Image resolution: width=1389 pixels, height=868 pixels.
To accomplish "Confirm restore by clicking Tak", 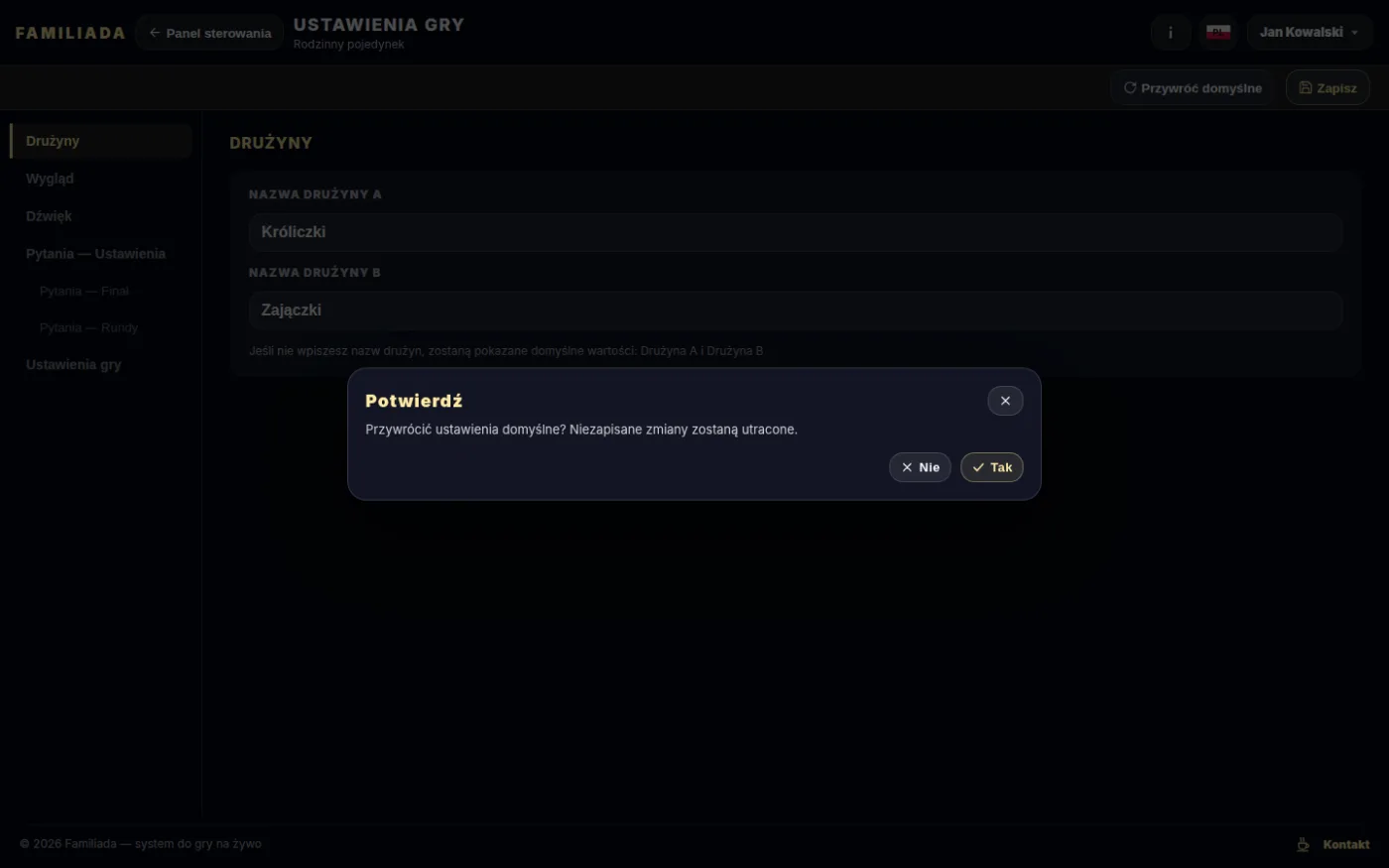I will [x=991, y=467].
